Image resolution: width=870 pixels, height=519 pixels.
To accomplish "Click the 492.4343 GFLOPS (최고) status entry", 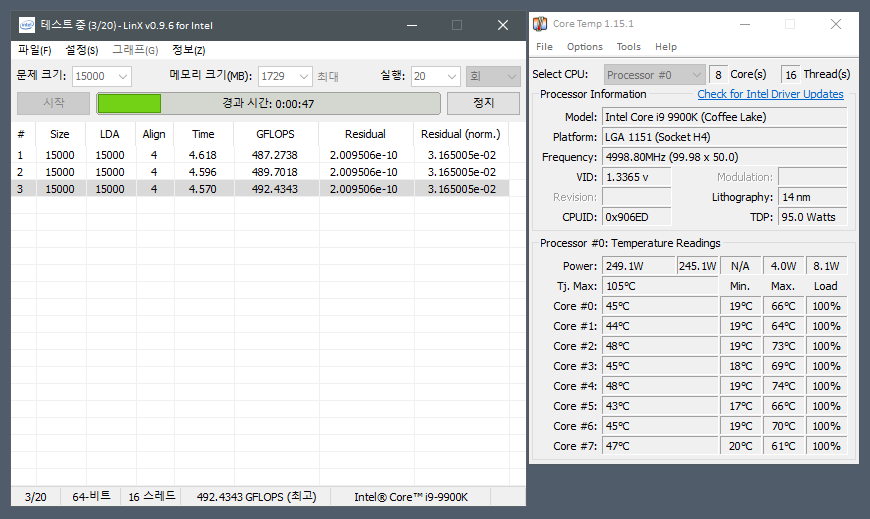I will pyautogui.click(x=256, y=497).
